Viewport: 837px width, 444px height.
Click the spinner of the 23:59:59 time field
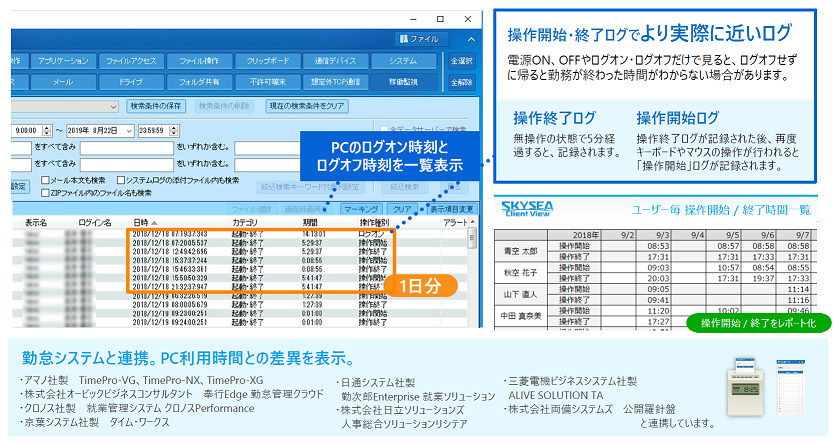tap(174, 130)
